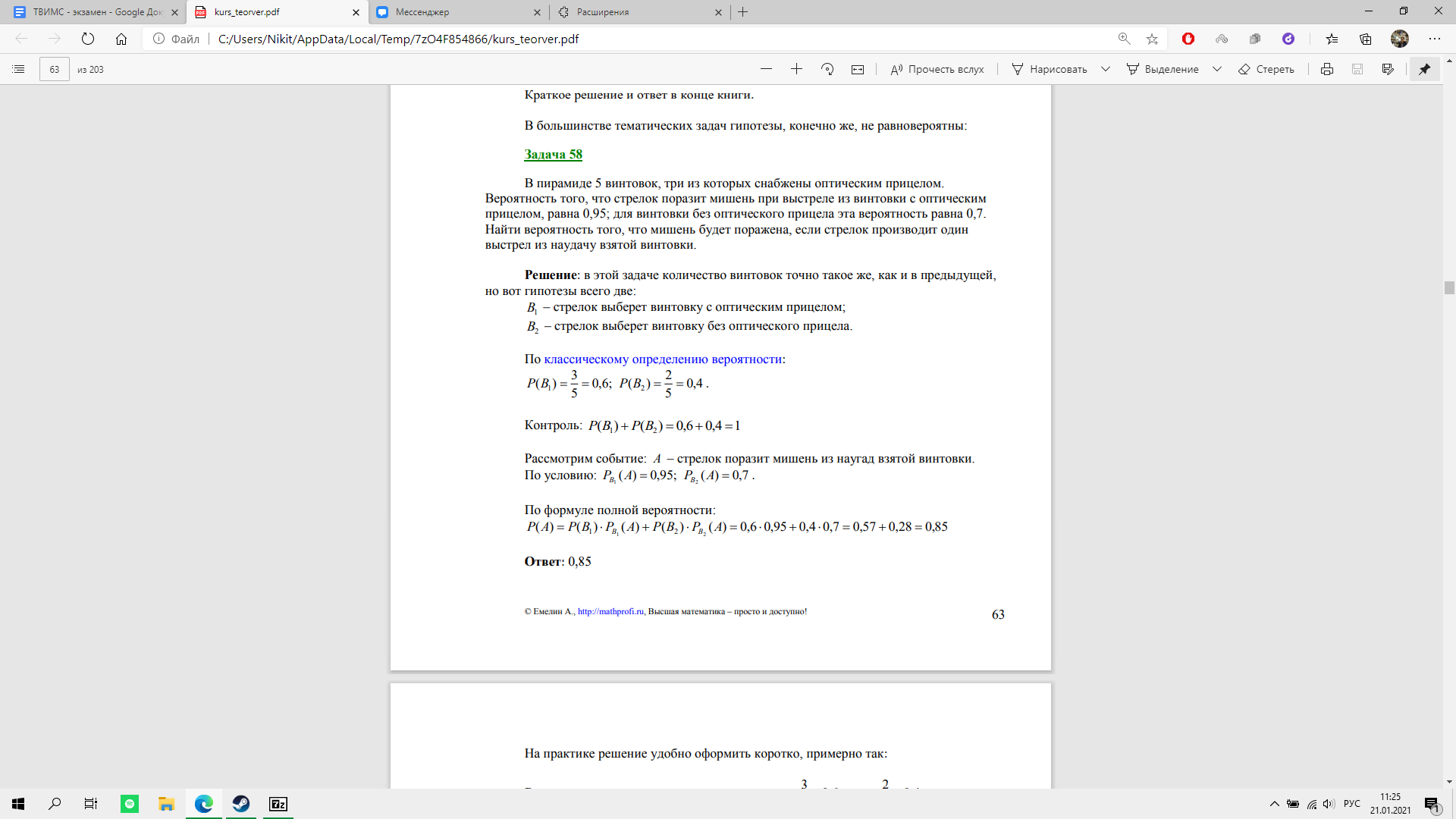Open Spotify from the taskbar
Image resolution: width=1456 pixels, height=819 pixels.
point(130,804)
